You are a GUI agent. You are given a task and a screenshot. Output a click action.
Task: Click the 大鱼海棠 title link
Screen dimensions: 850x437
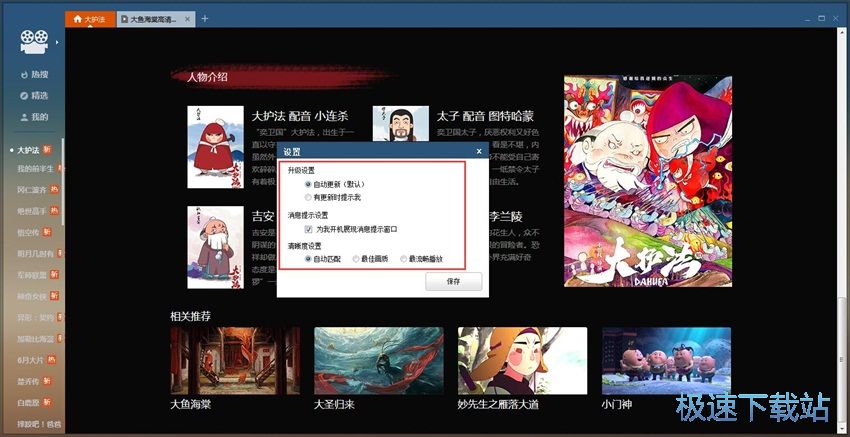(x=190, y=404)
